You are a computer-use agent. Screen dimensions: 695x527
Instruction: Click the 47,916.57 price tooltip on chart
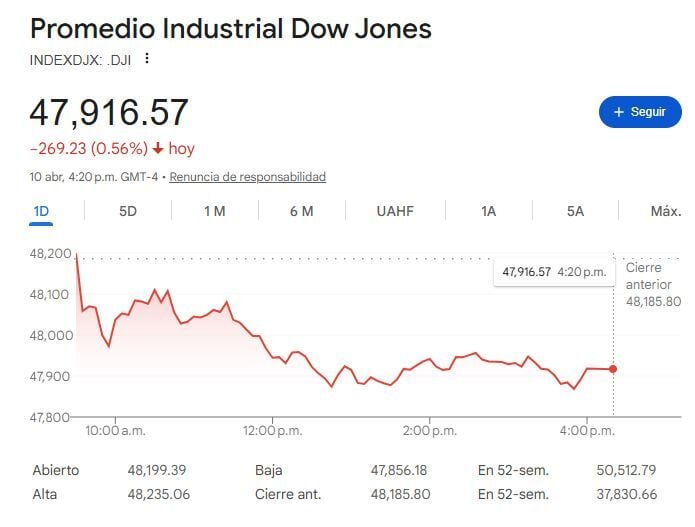[553, 271]
